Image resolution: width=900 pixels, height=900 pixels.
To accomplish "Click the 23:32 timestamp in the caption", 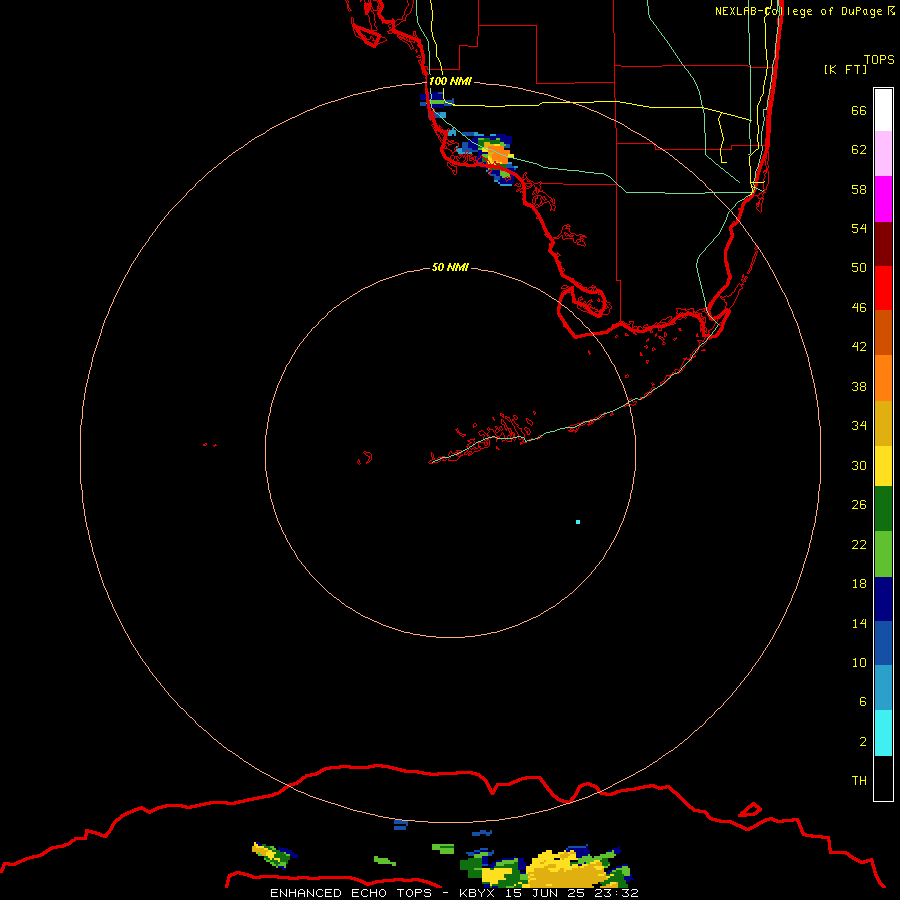I will 616,893.
